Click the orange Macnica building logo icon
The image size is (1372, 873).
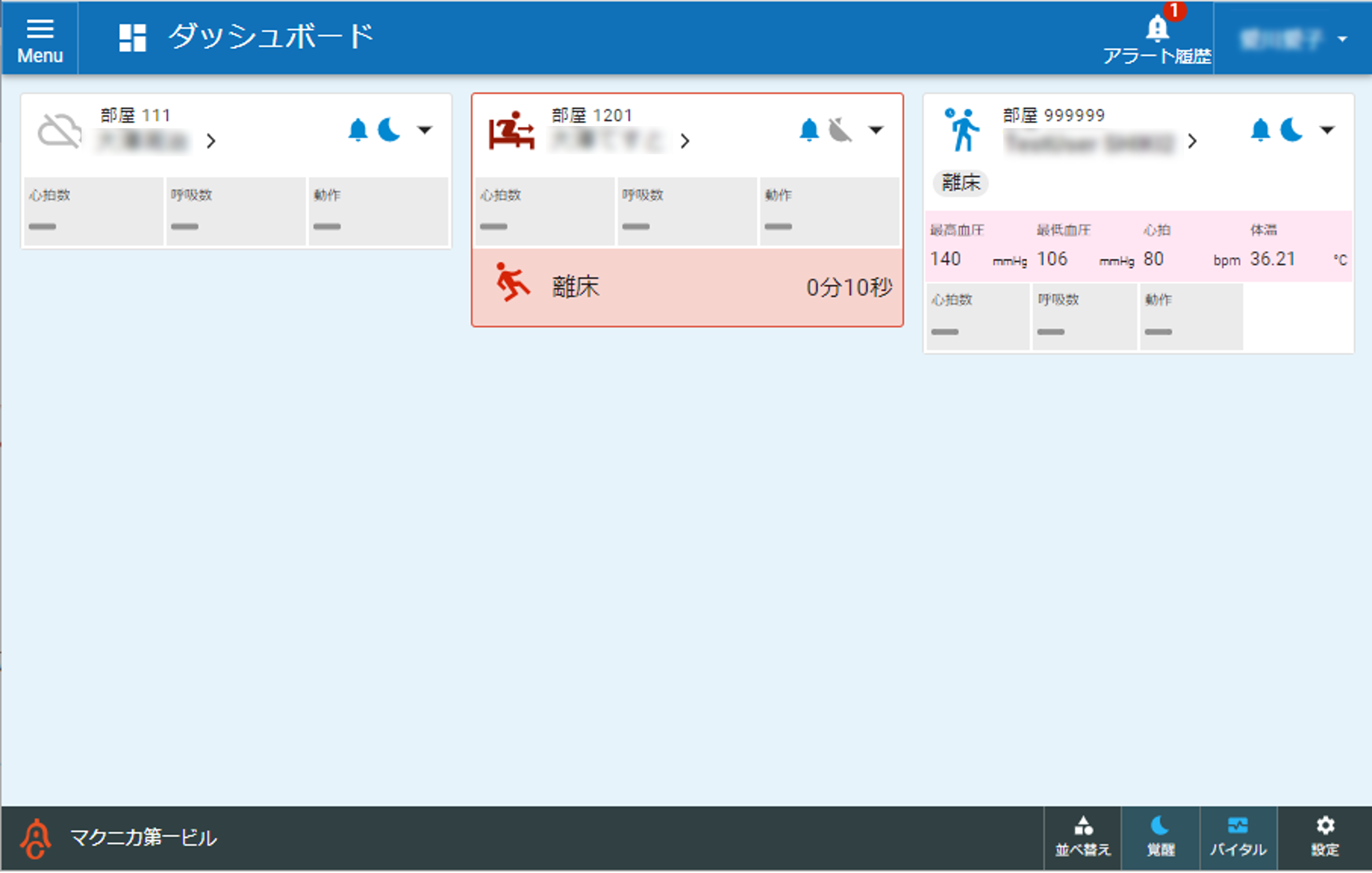35,839
